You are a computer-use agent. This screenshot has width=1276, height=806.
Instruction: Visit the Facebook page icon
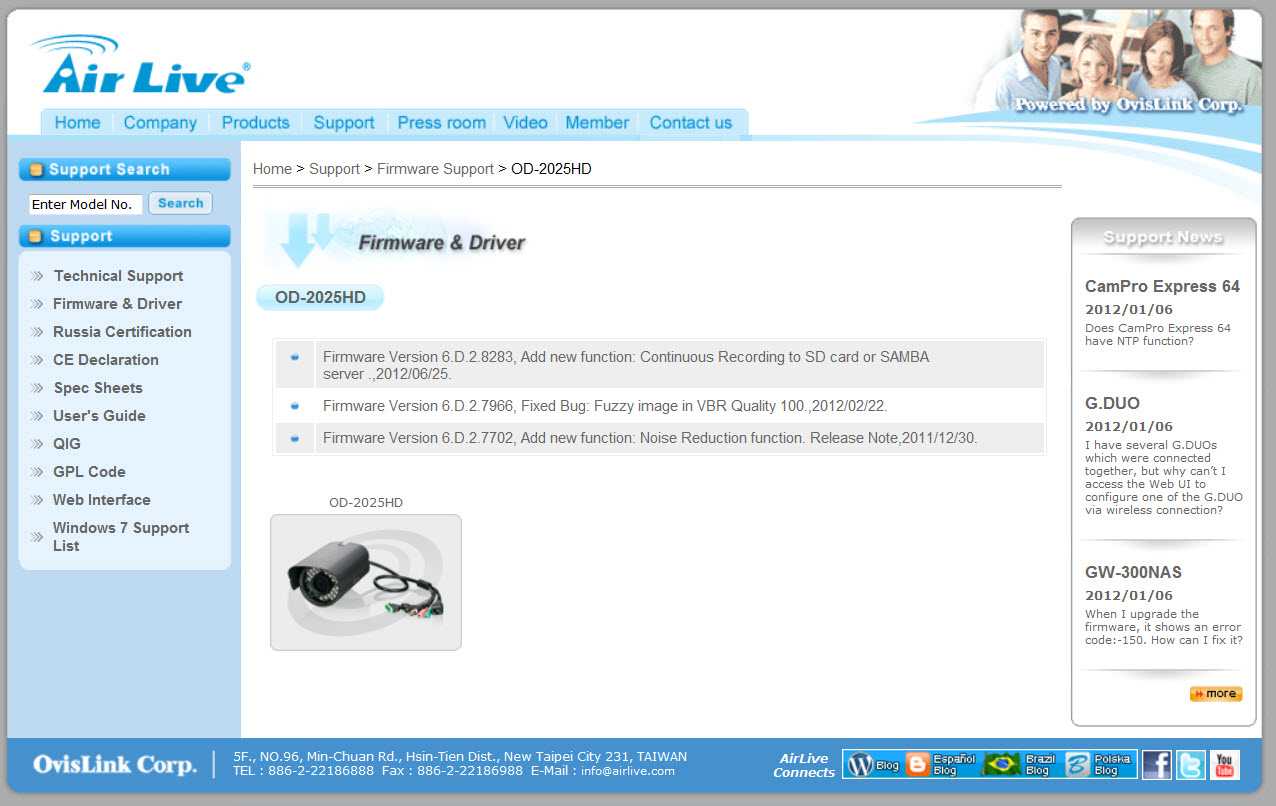1156,765
